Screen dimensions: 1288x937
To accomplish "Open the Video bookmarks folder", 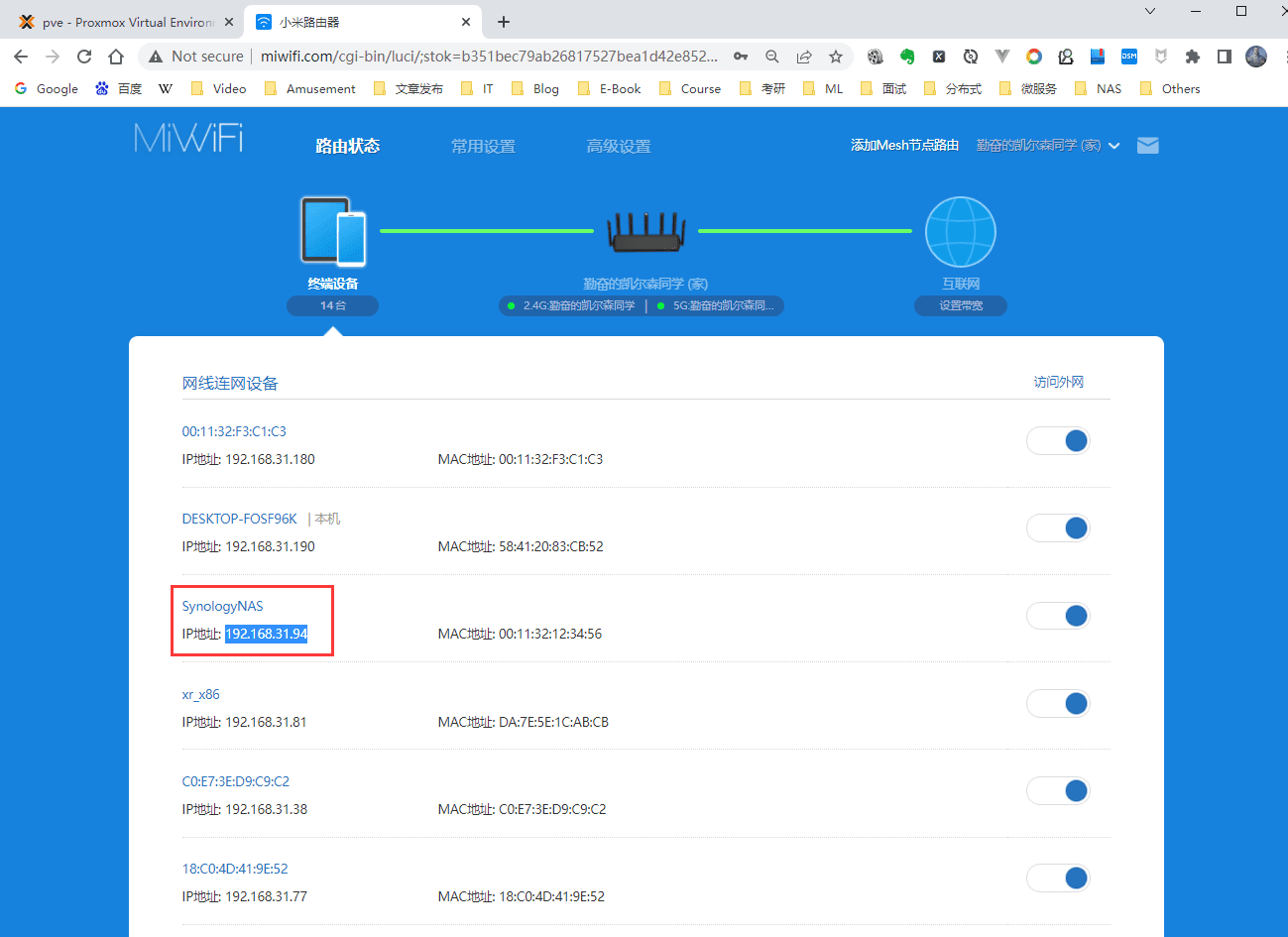I will click(x=218, y=88).
